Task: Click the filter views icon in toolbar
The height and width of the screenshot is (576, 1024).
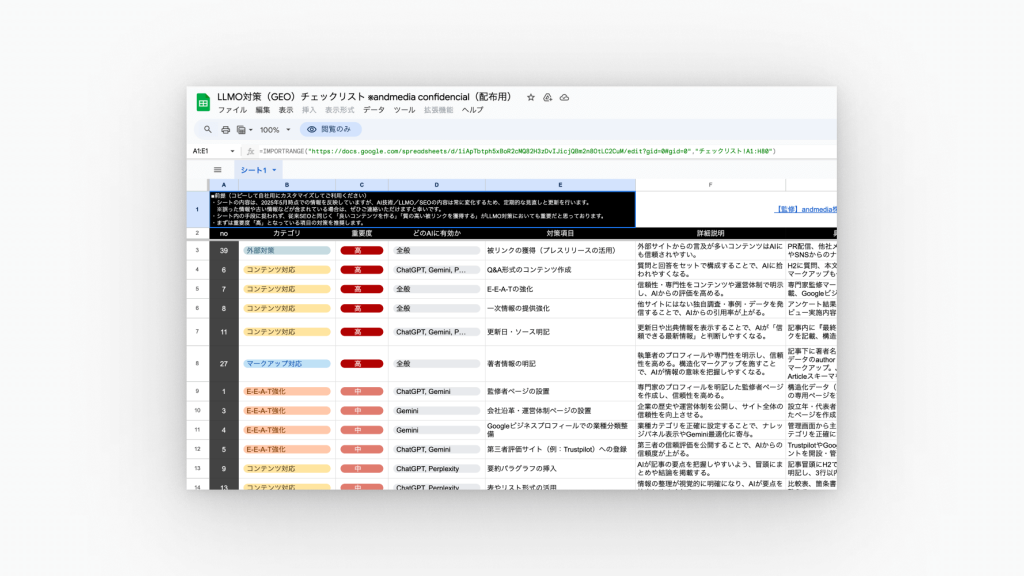Action: [x=243, y=130]
